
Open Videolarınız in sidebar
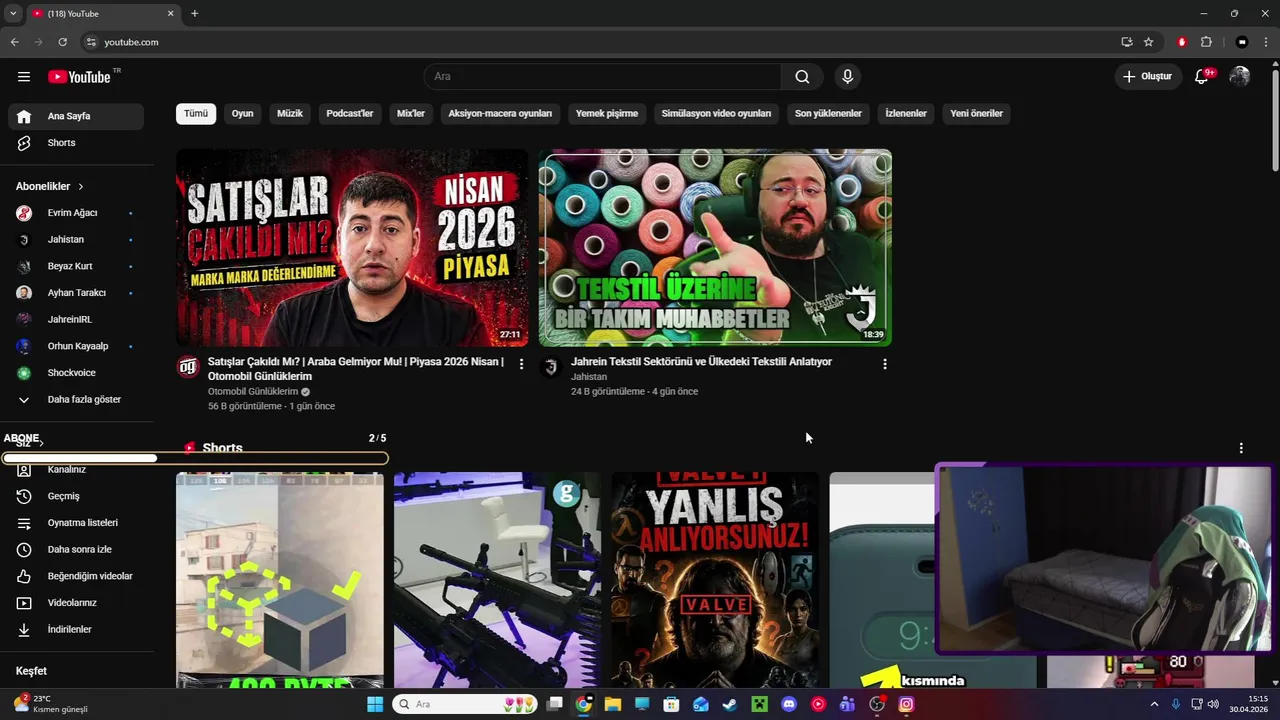(x=76, y=603)
